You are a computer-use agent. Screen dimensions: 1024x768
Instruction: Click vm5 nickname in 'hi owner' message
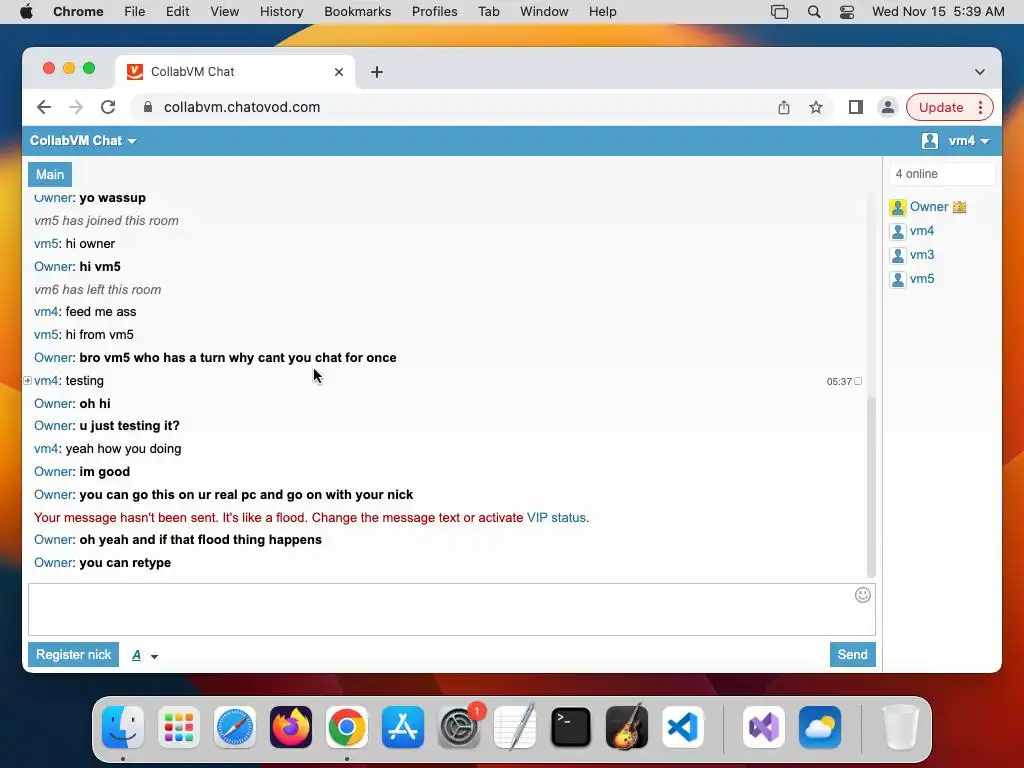point(46,244)
